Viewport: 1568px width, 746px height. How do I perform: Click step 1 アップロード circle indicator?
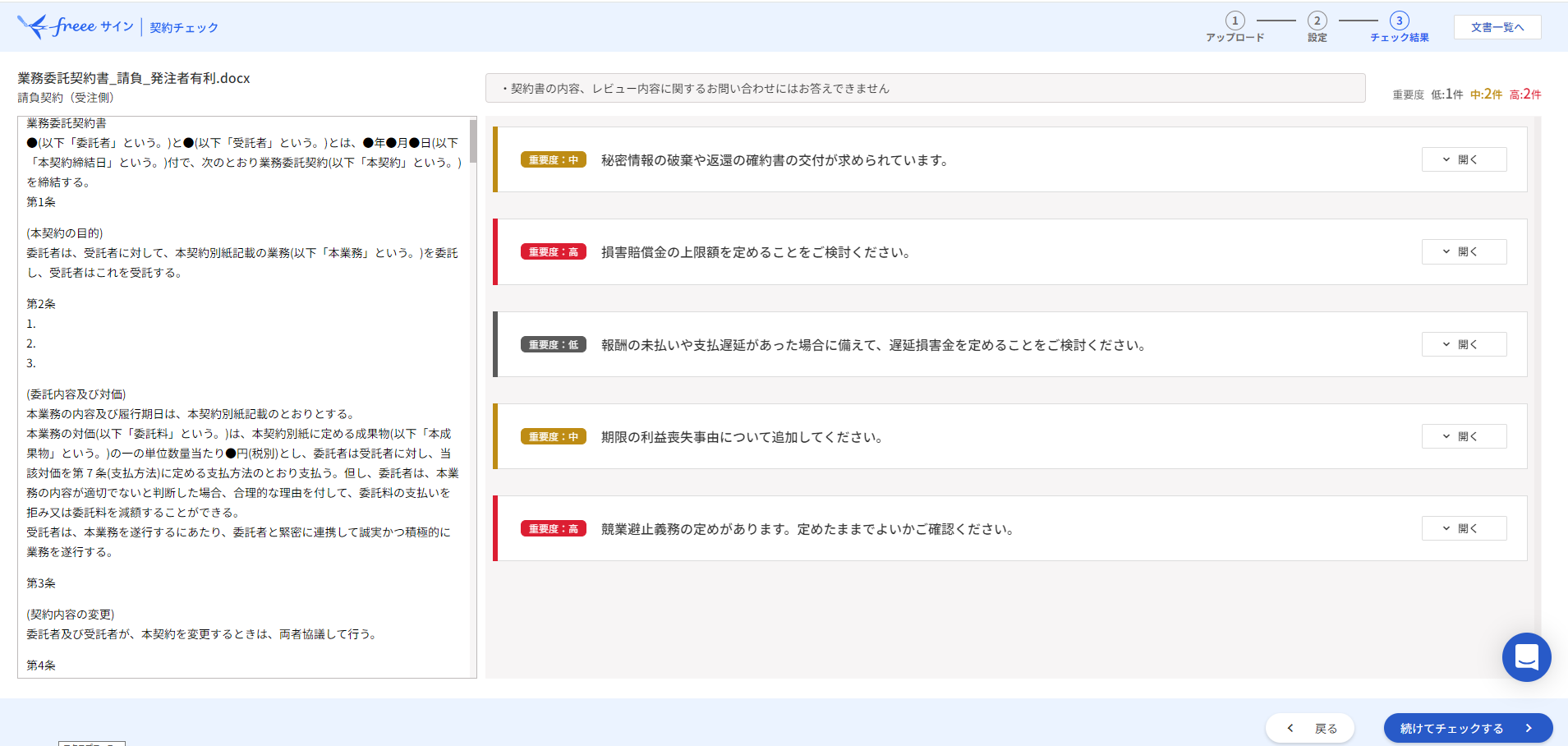(1234, 21)
